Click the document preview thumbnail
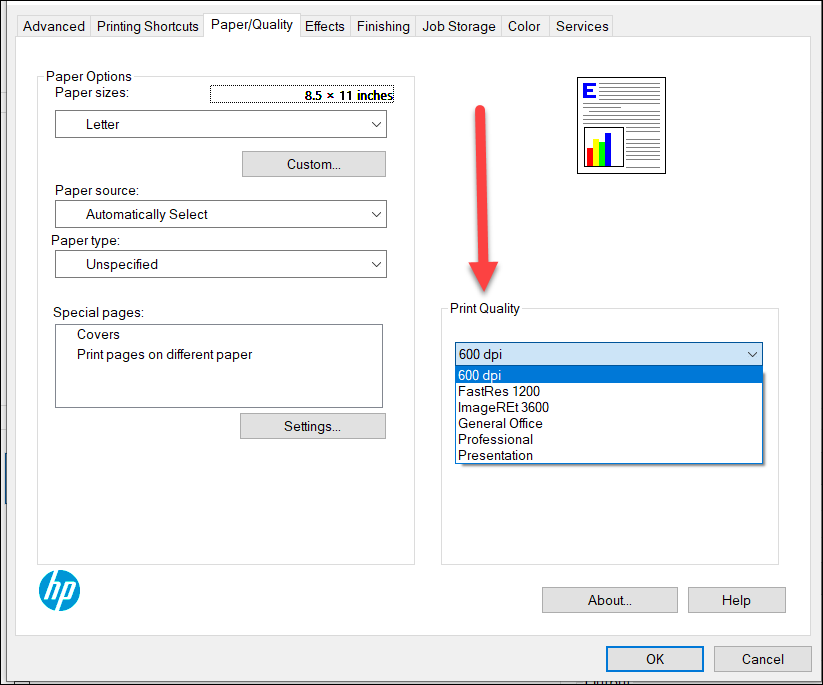This screenshot has width=823, height=685. pos(620,124)
